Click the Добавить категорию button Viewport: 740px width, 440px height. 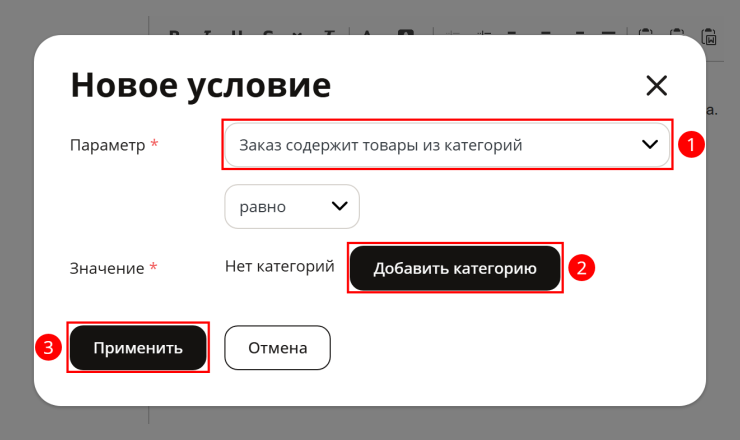pyautogui.click(x=455, y=268)
